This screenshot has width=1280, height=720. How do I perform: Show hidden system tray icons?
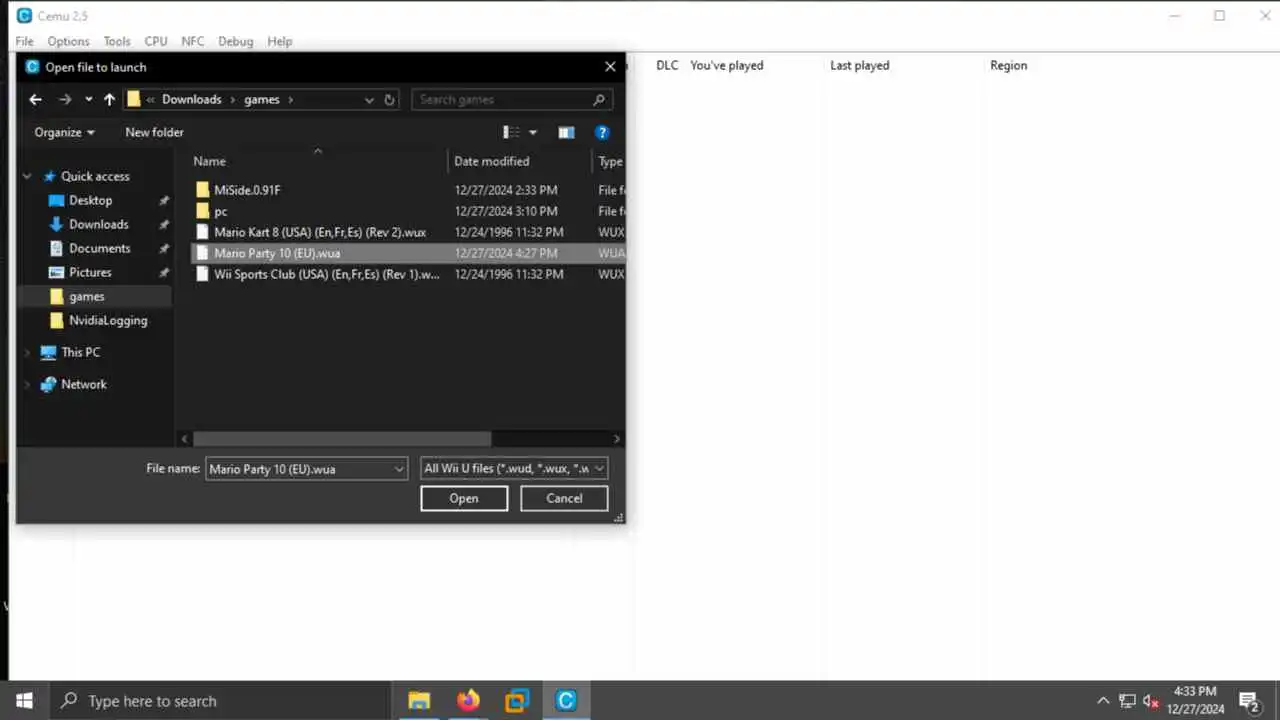[x=1103, y=701]
